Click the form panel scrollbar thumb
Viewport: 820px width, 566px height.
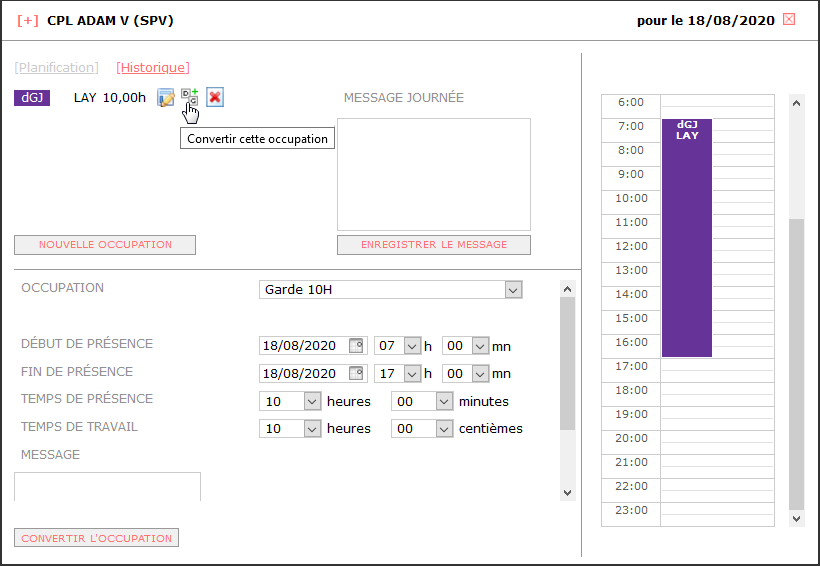click(567, 364)
